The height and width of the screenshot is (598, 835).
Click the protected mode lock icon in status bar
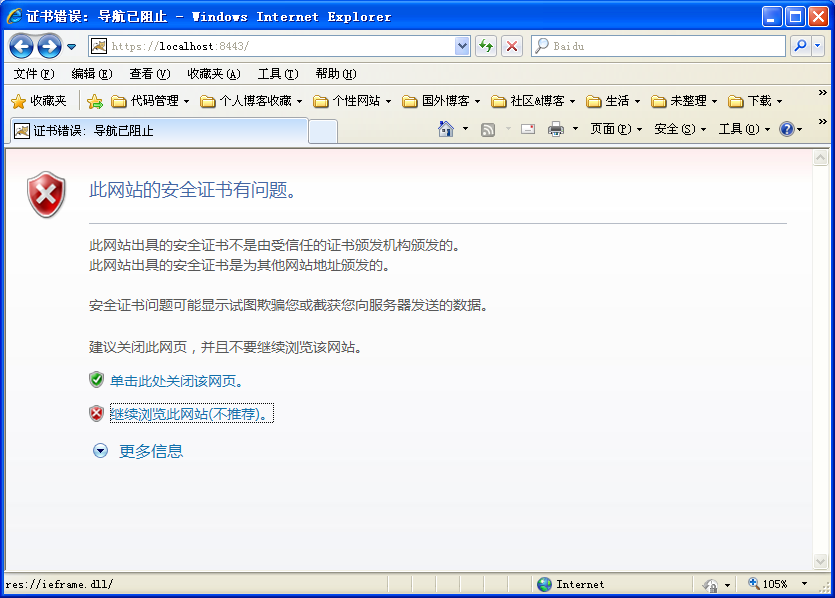(x=710, y=585)
